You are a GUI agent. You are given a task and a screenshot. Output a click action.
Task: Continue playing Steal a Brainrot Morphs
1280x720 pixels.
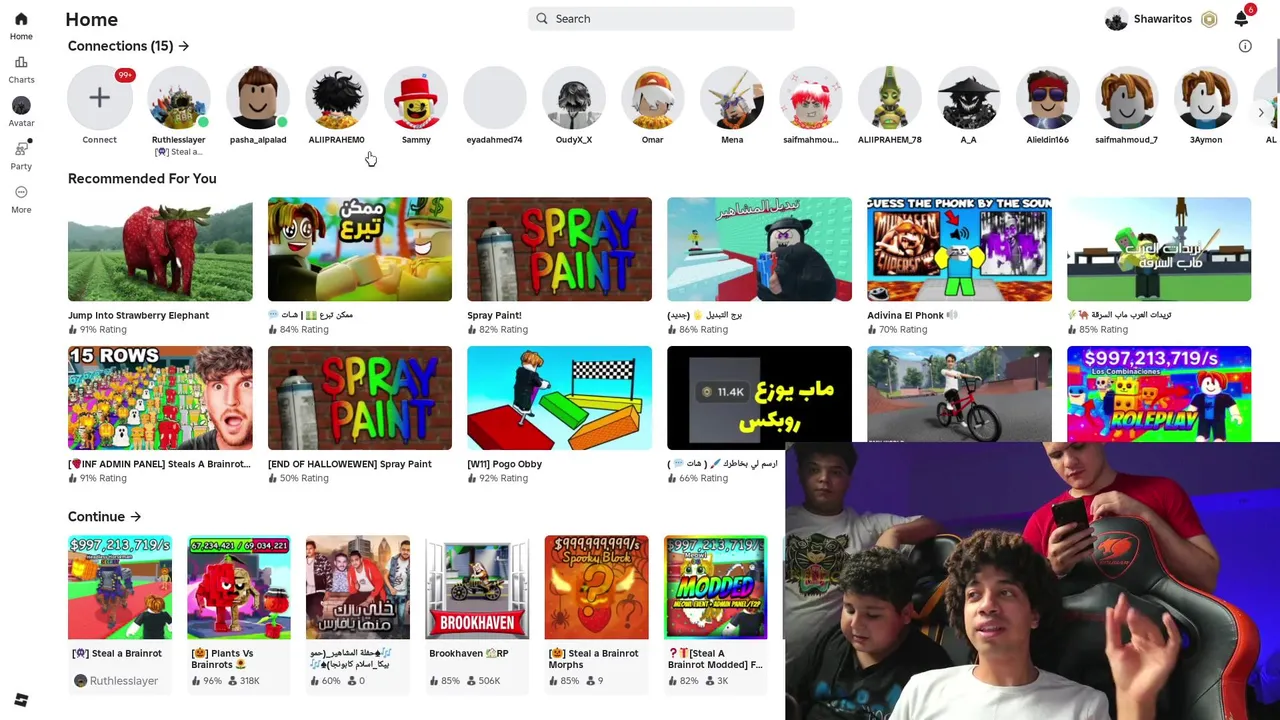click(x=596, y=587)
